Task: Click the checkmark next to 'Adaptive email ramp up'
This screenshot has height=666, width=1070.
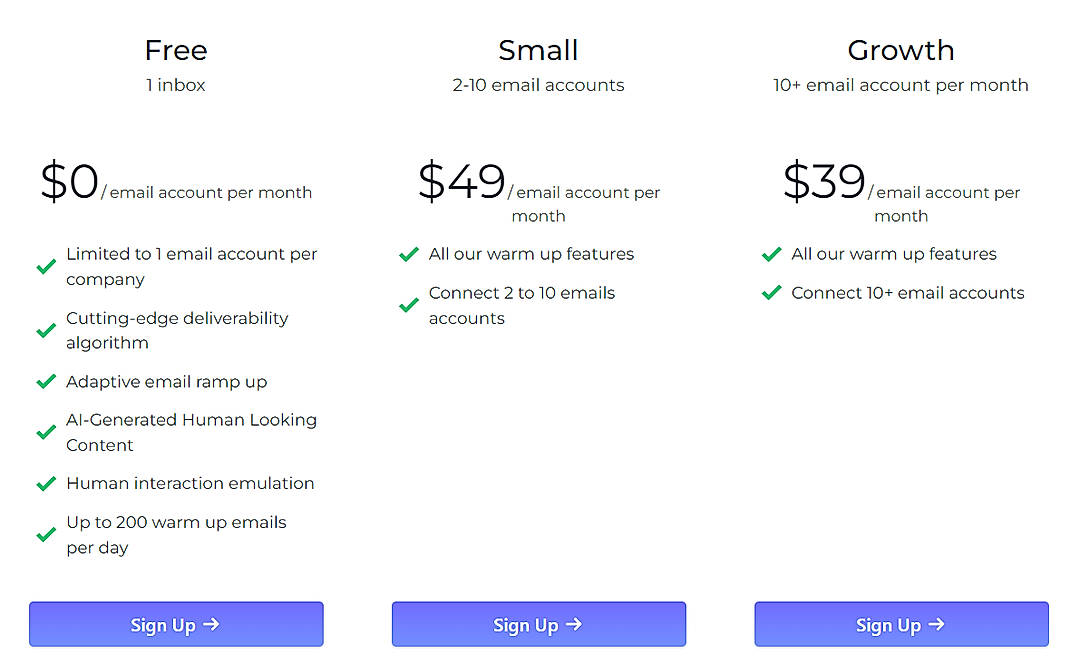Action: 46,382
